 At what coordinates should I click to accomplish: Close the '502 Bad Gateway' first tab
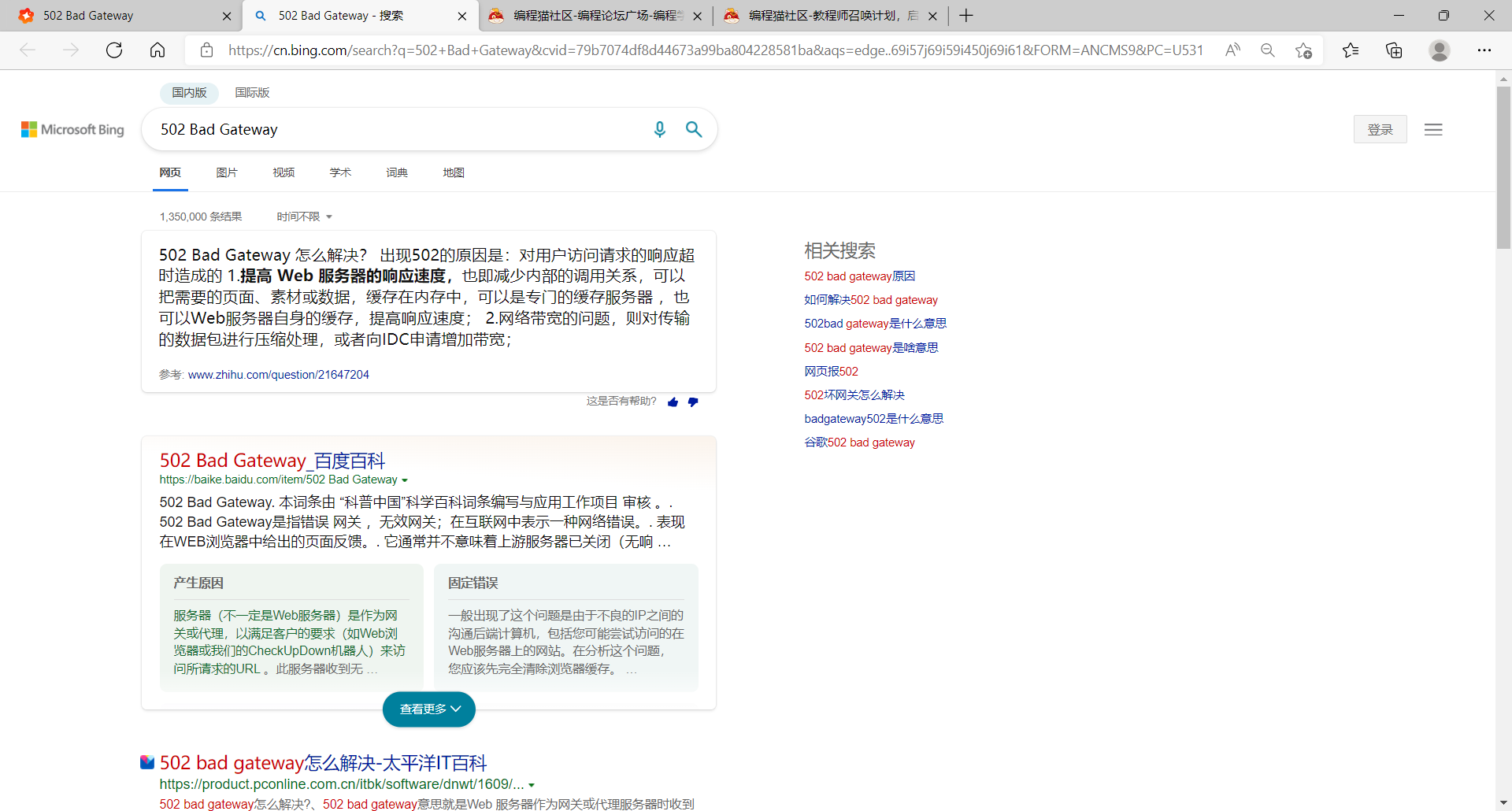(227, 16)
